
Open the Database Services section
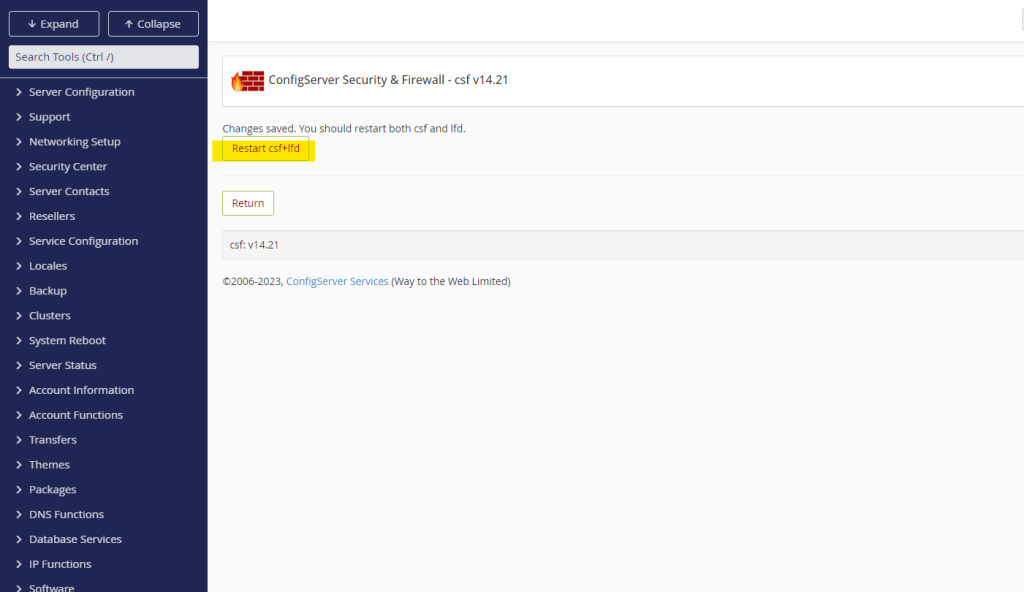pos(75,539)
